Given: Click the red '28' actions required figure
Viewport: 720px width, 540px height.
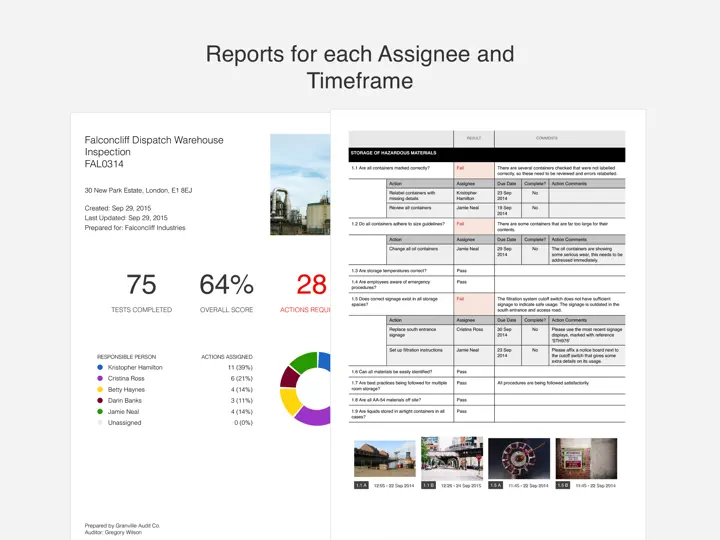Looking at the screenshot, I should (x=311, y=284).
